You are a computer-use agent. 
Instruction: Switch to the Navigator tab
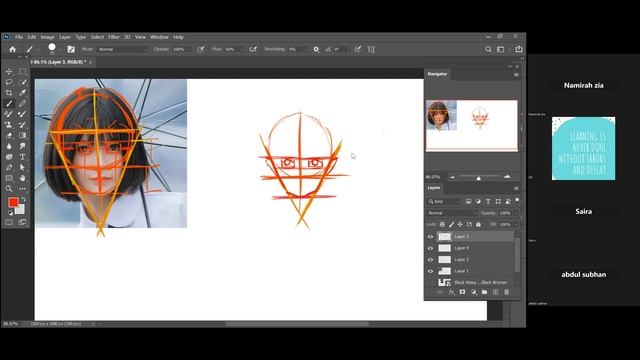437,74
